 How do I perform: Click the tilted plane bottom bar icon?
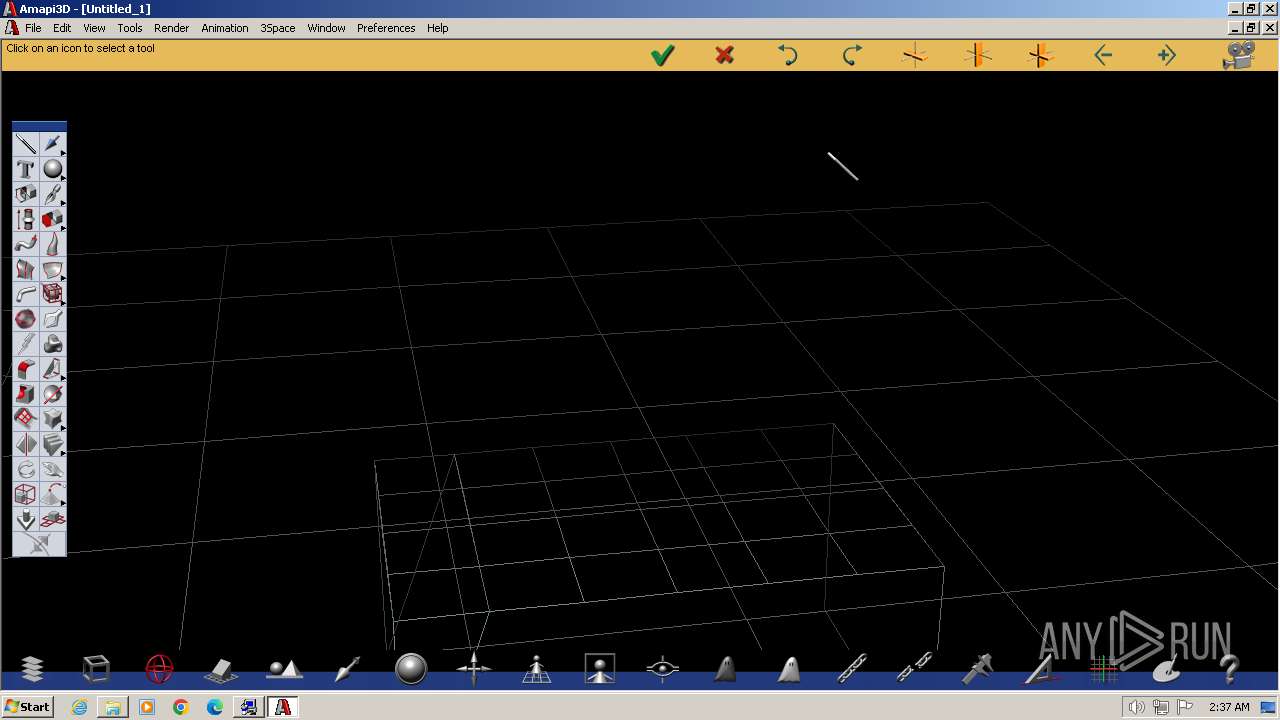click(x=221, y=669)
